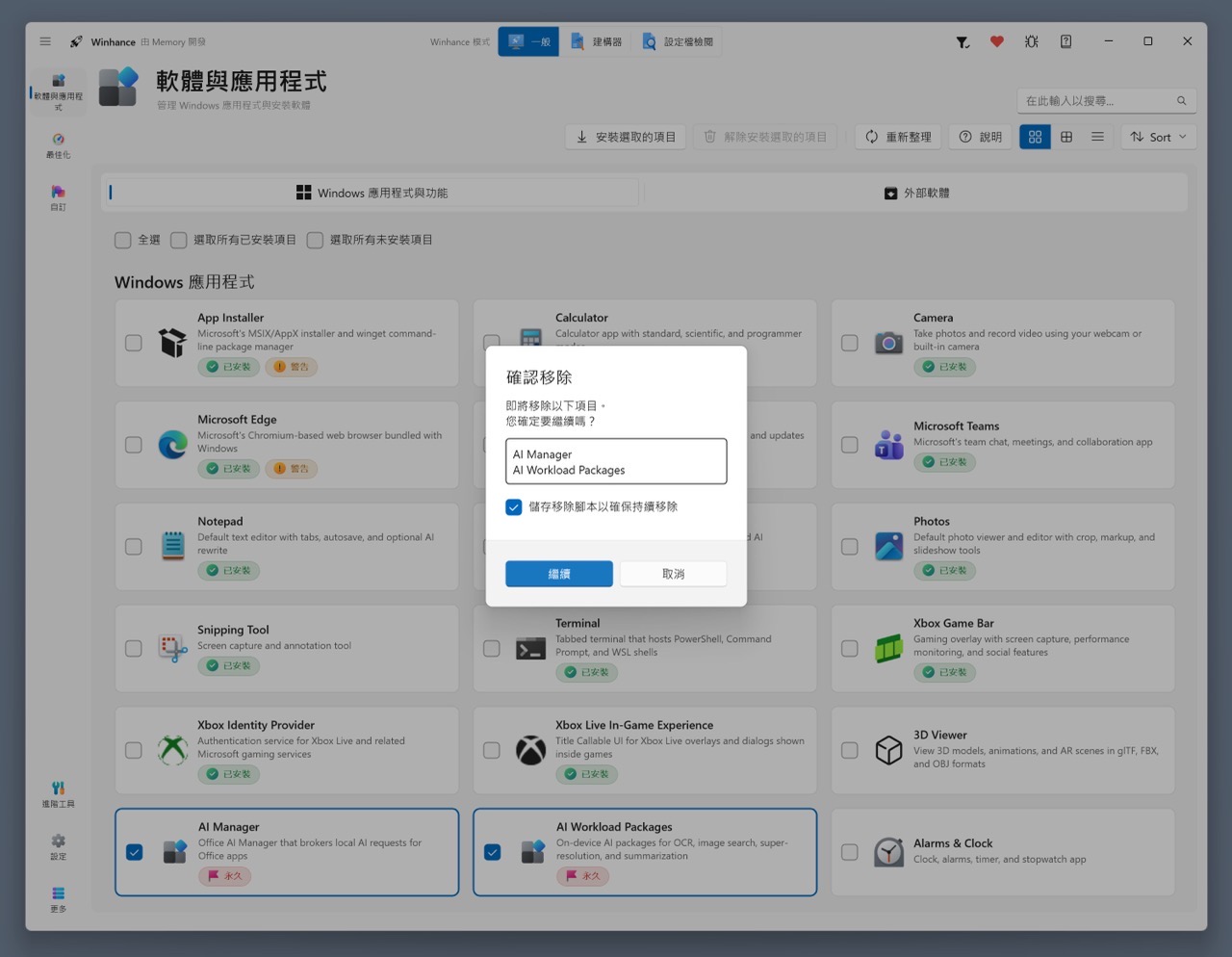
Task: Switch to list view icon
Action: pyautogui.click(x=1097, y=137)
